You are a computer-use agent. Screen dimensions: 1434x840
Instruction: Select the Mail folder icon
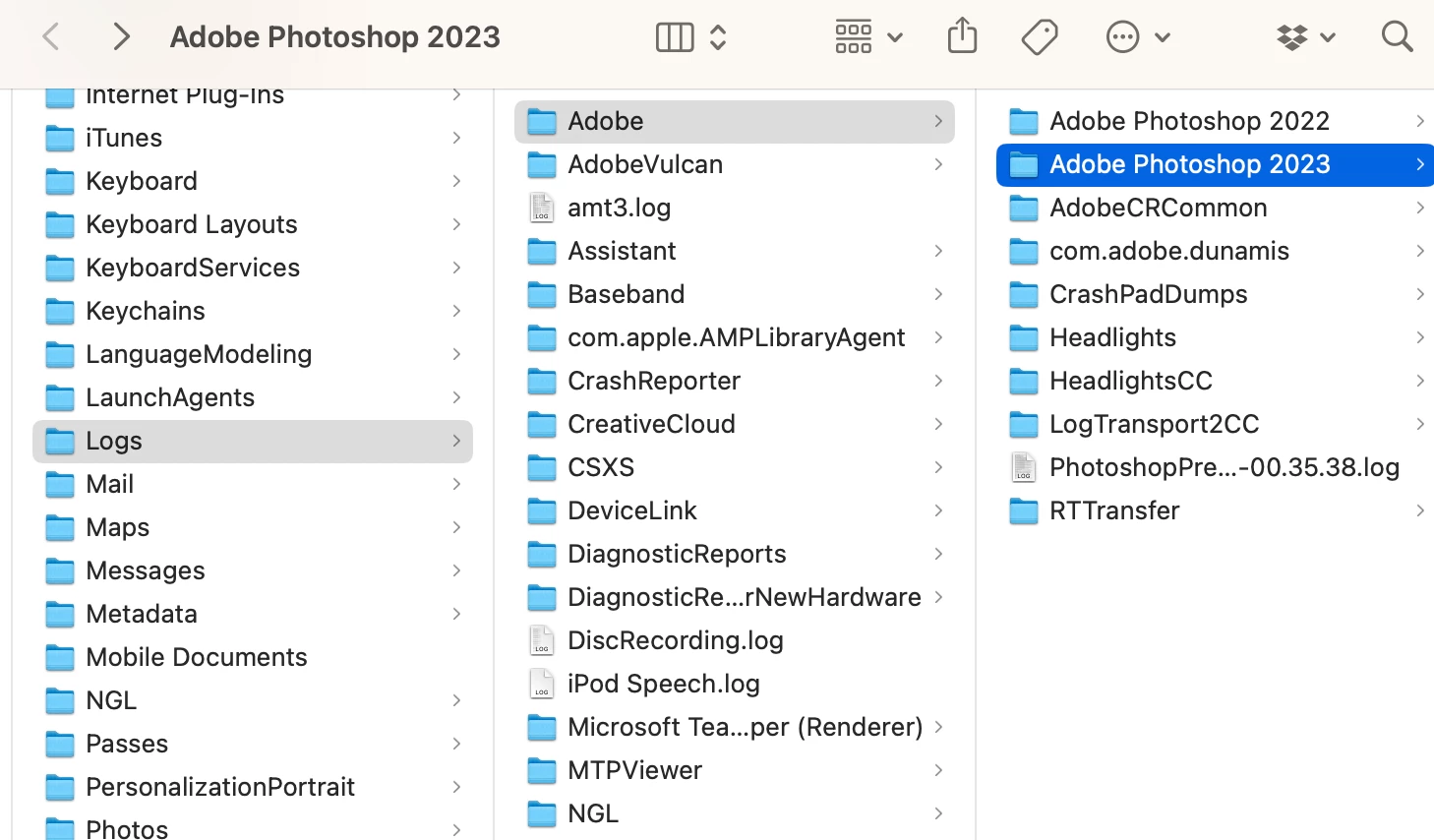[x=60, y=485]
